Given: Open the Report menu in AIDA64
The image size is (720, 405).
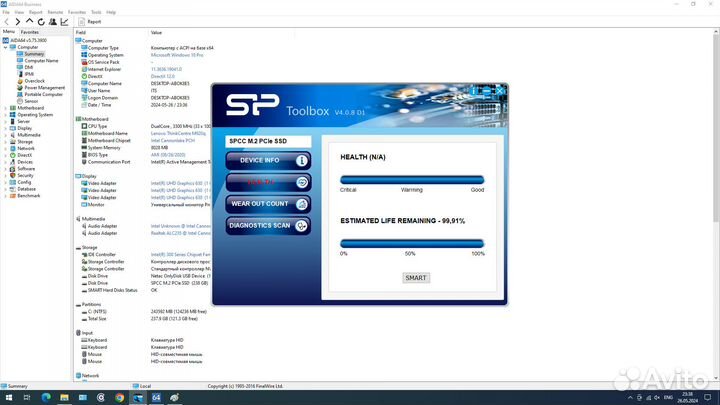Looking at the screenshot, I should pyautogui.click(x=35, y=12).
